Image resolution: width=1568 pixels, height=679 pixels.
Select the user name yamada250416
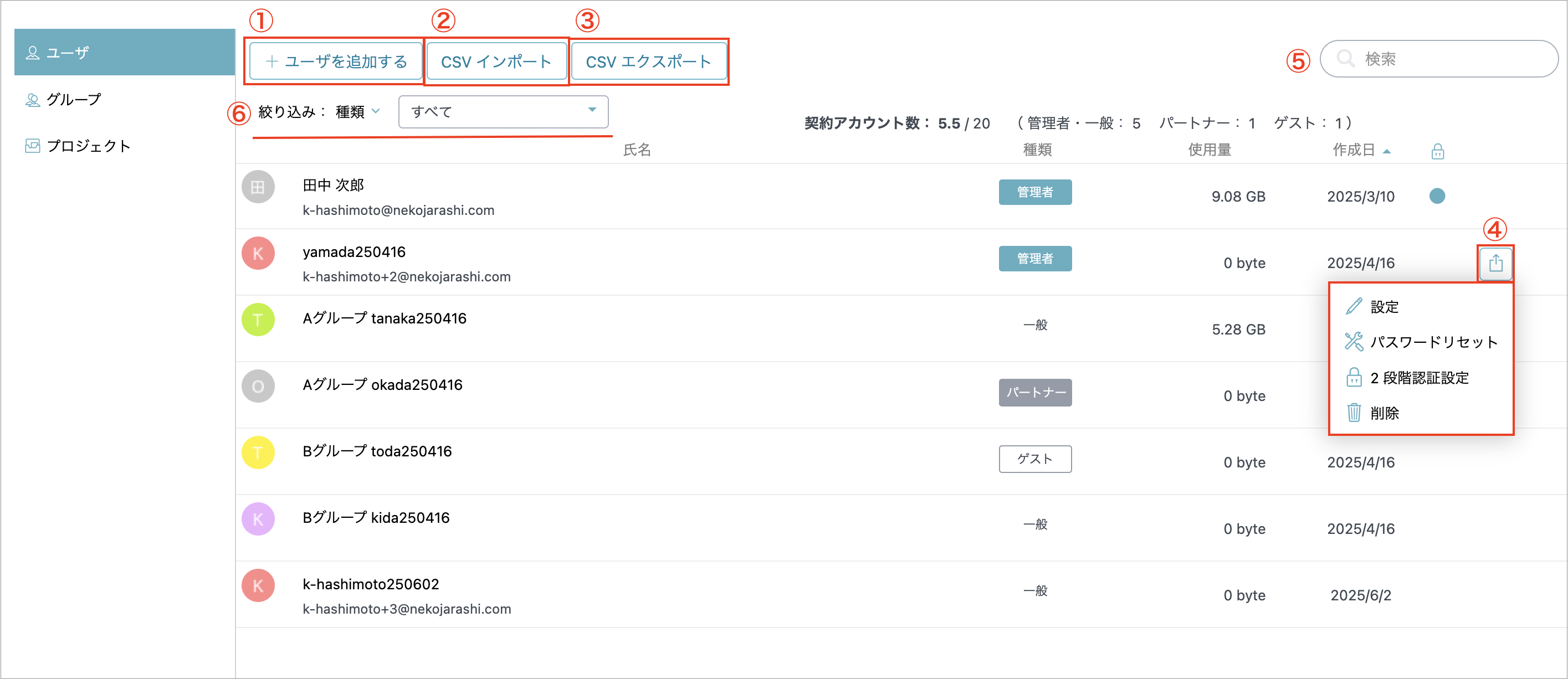pos(353,252)
